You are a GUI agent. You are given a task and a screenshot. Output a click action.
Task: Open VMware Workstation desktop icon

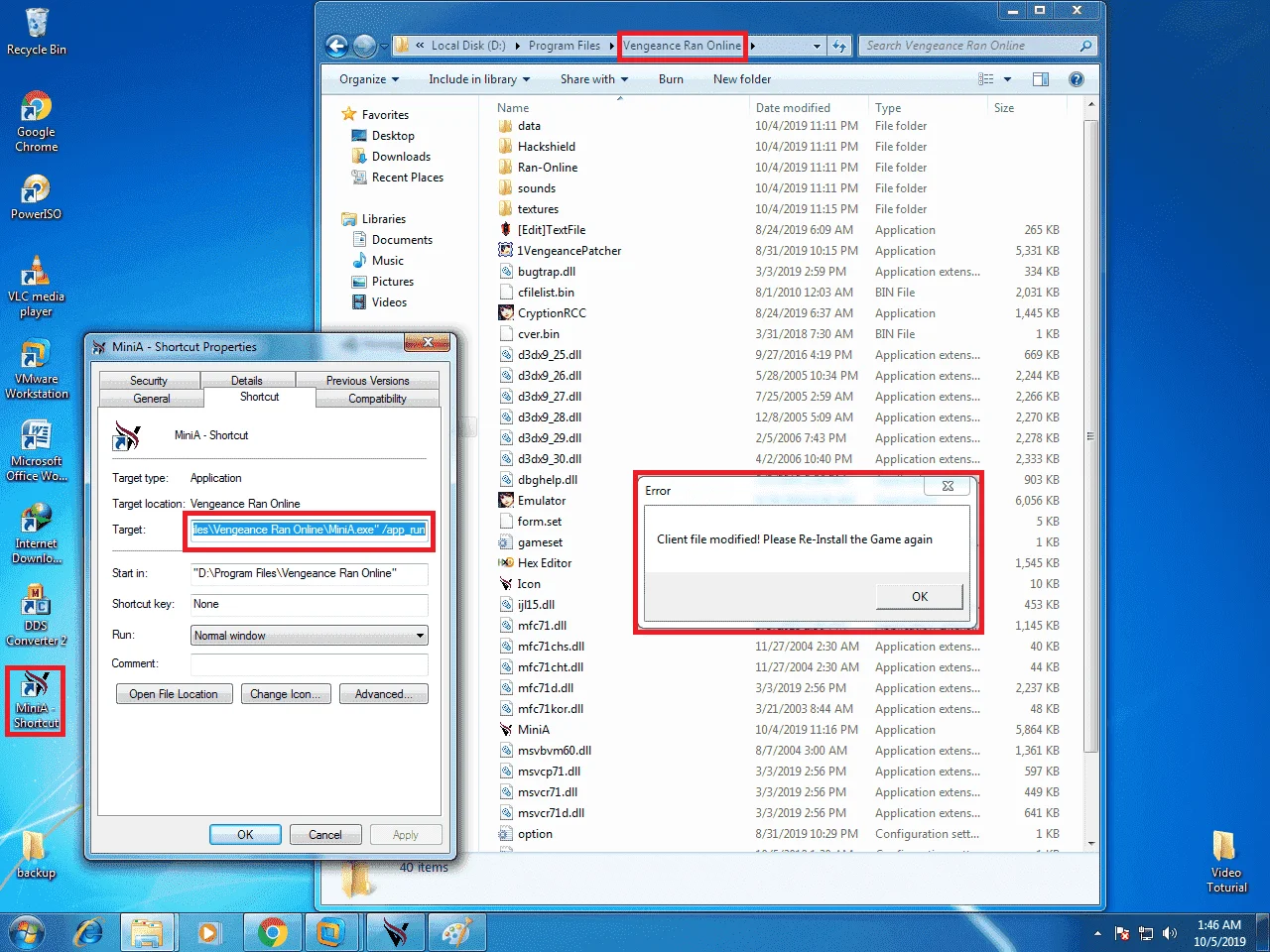pos(37,369)
